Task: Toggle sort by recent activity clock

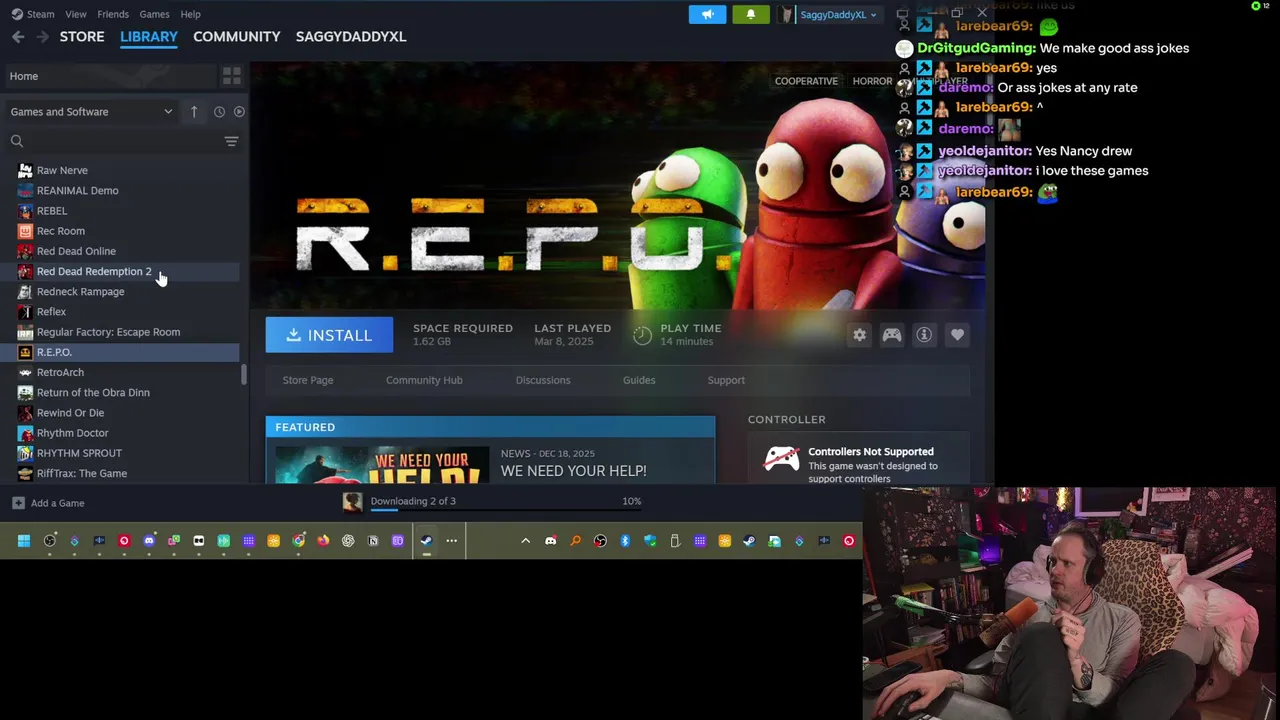Action: pyautogui.click(x=219, y=112)
